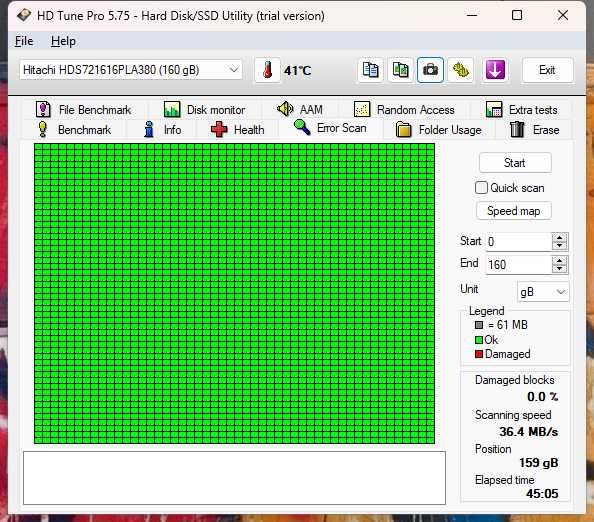This screenshot has height=522, width=594.
Task: Click the Exit button
Action: point(547,70)
